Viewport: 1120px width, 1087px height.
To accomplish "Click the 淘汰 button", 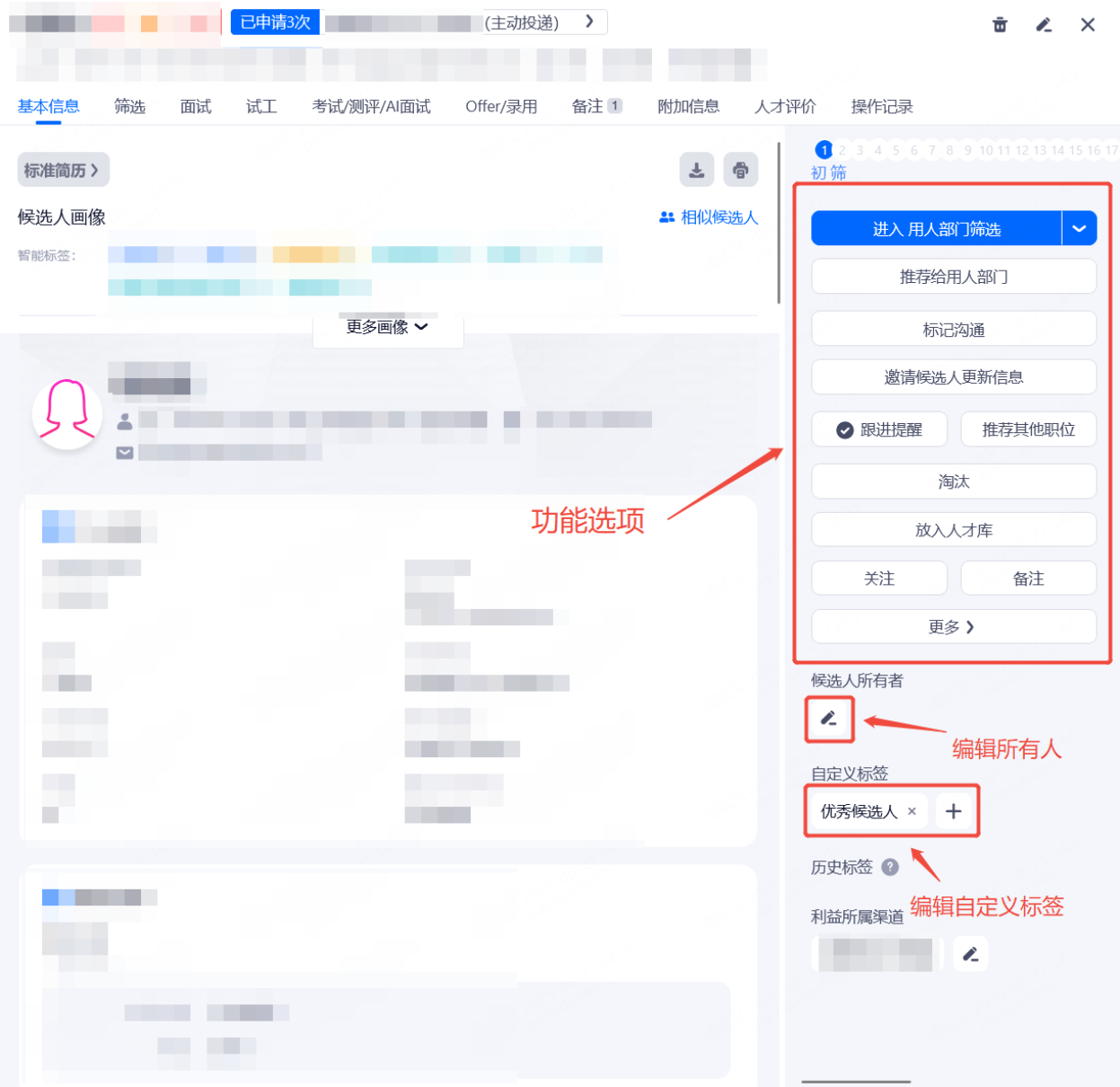I will 953,482.
